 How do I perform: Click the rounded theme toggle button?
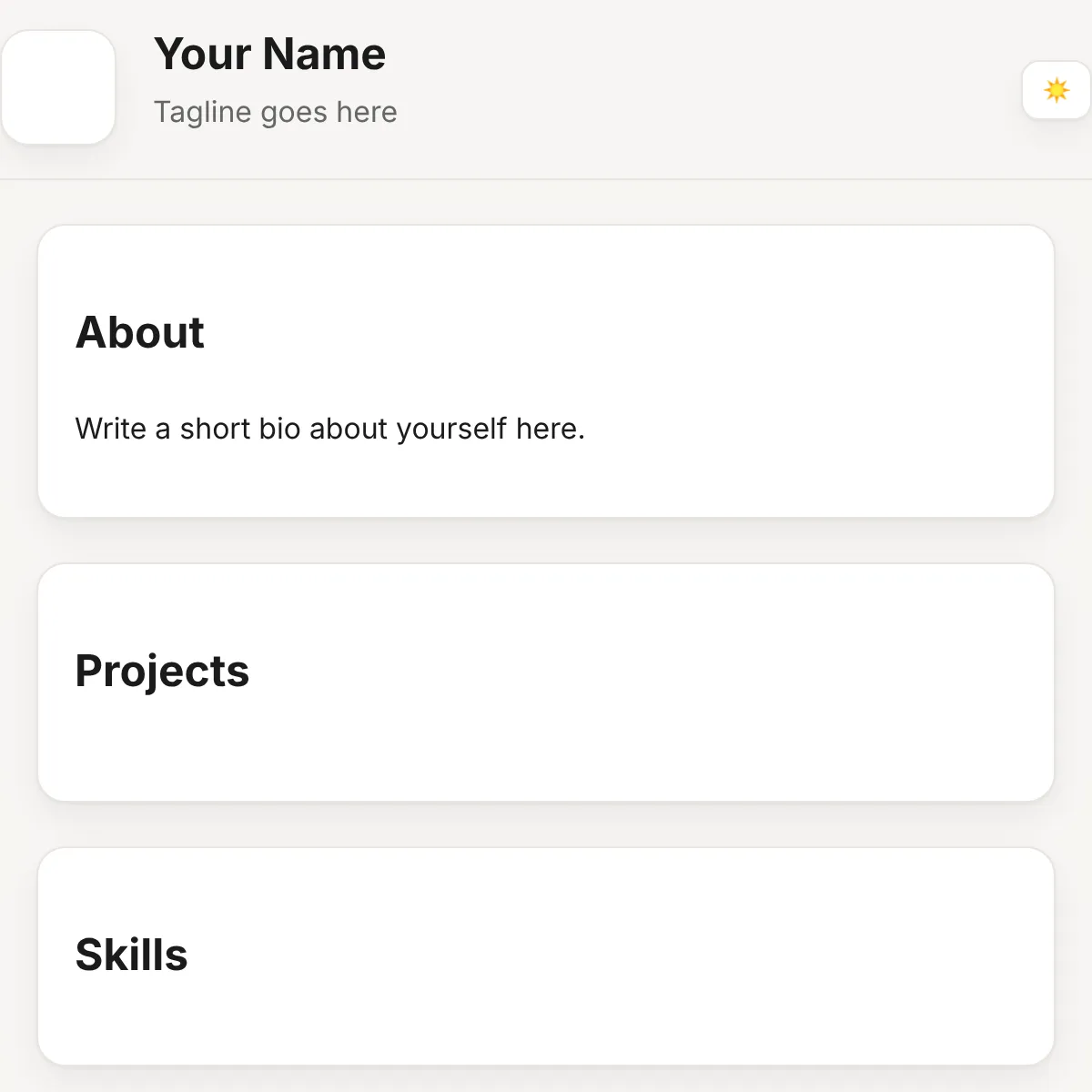[x=1057, y=90]
